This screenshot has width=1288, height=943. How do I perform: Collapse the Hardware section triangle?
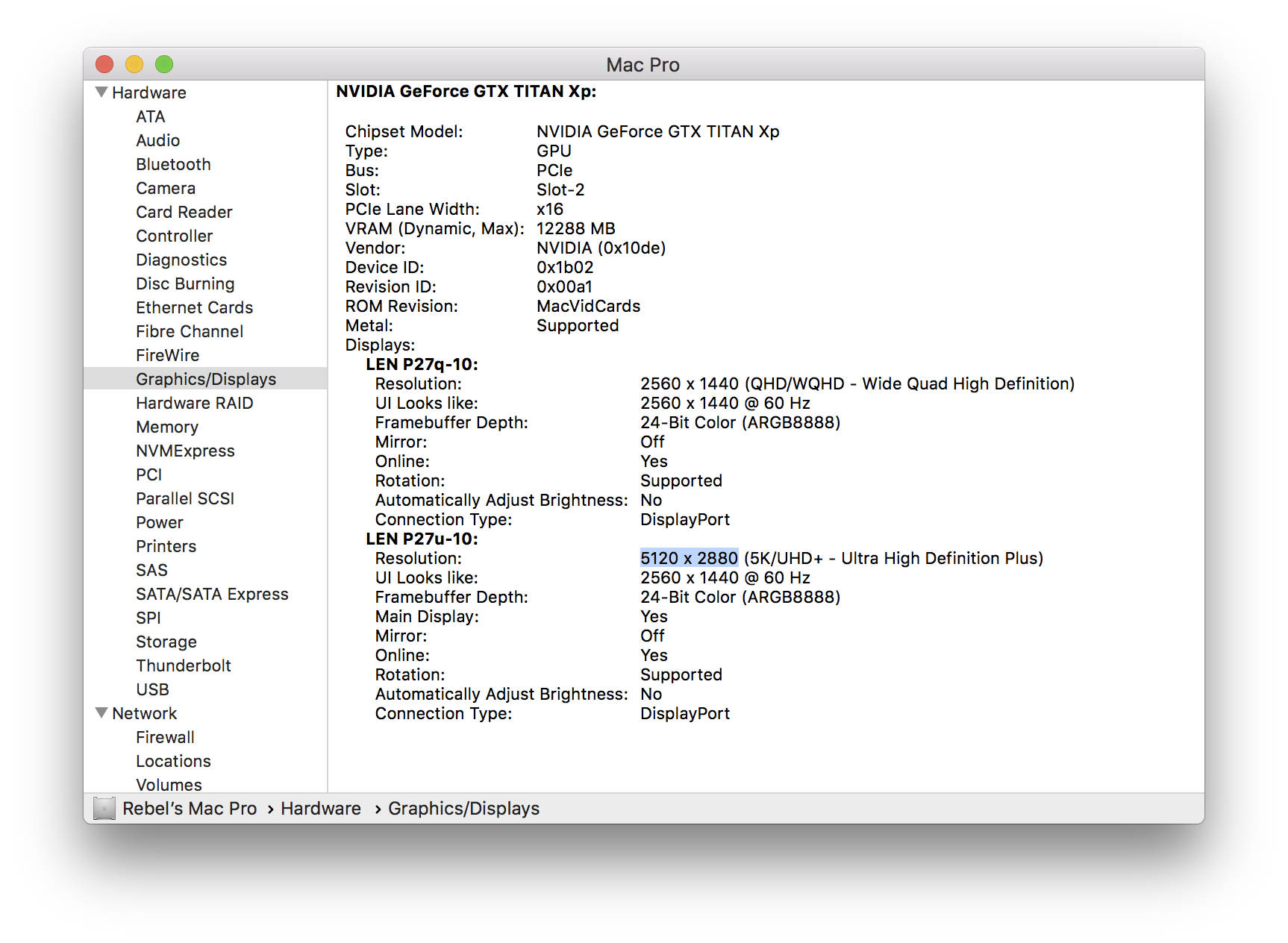[101, 93]
